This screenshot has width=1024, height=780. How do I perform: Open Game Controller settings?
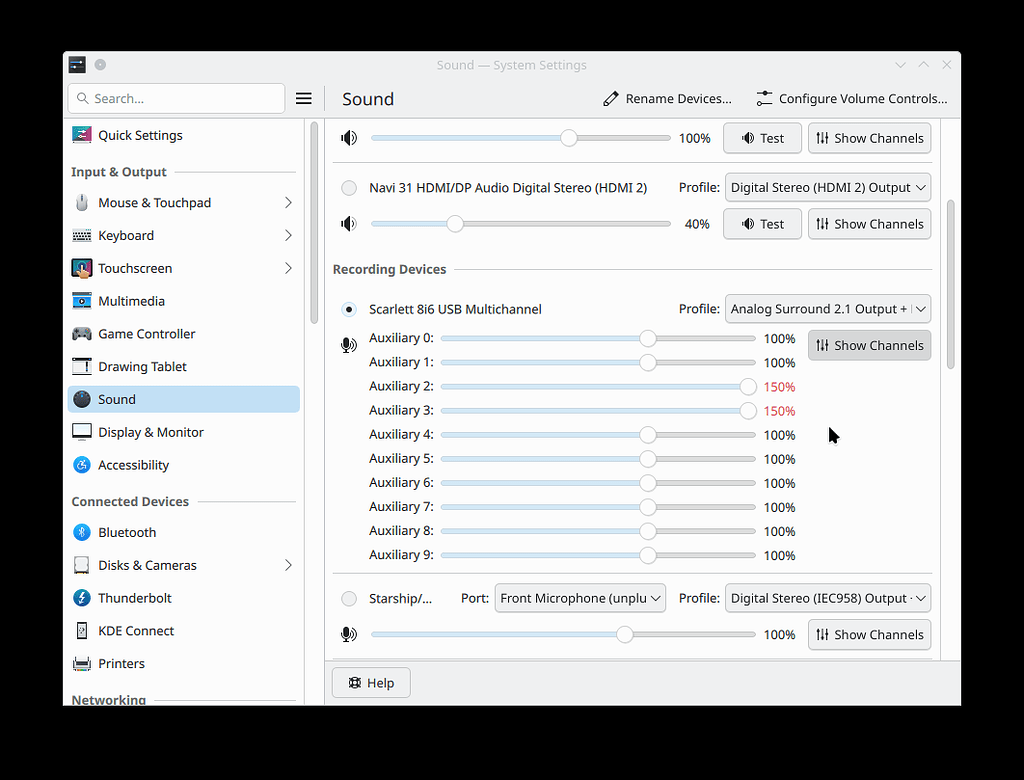point(81,333)
